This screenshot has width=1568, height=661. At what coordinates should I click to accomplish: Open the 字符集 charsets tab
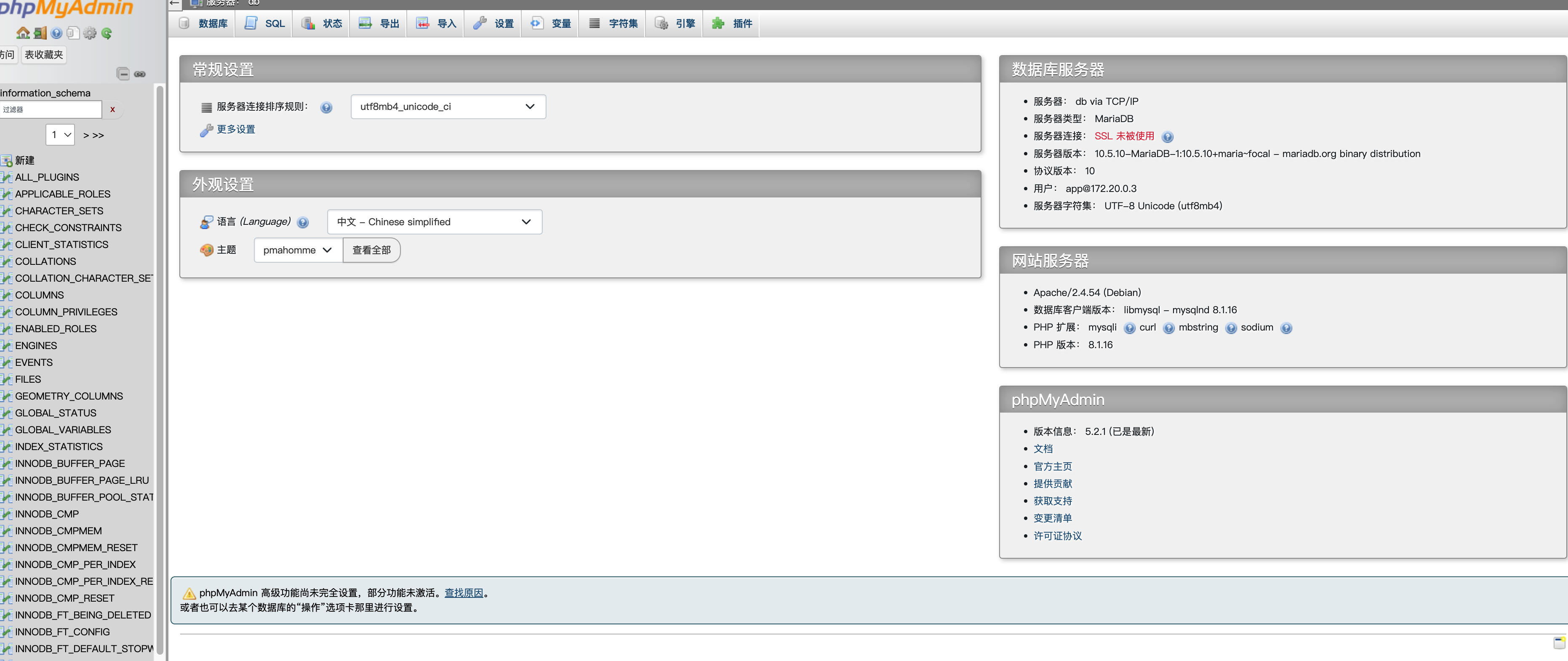coord(613,23)
